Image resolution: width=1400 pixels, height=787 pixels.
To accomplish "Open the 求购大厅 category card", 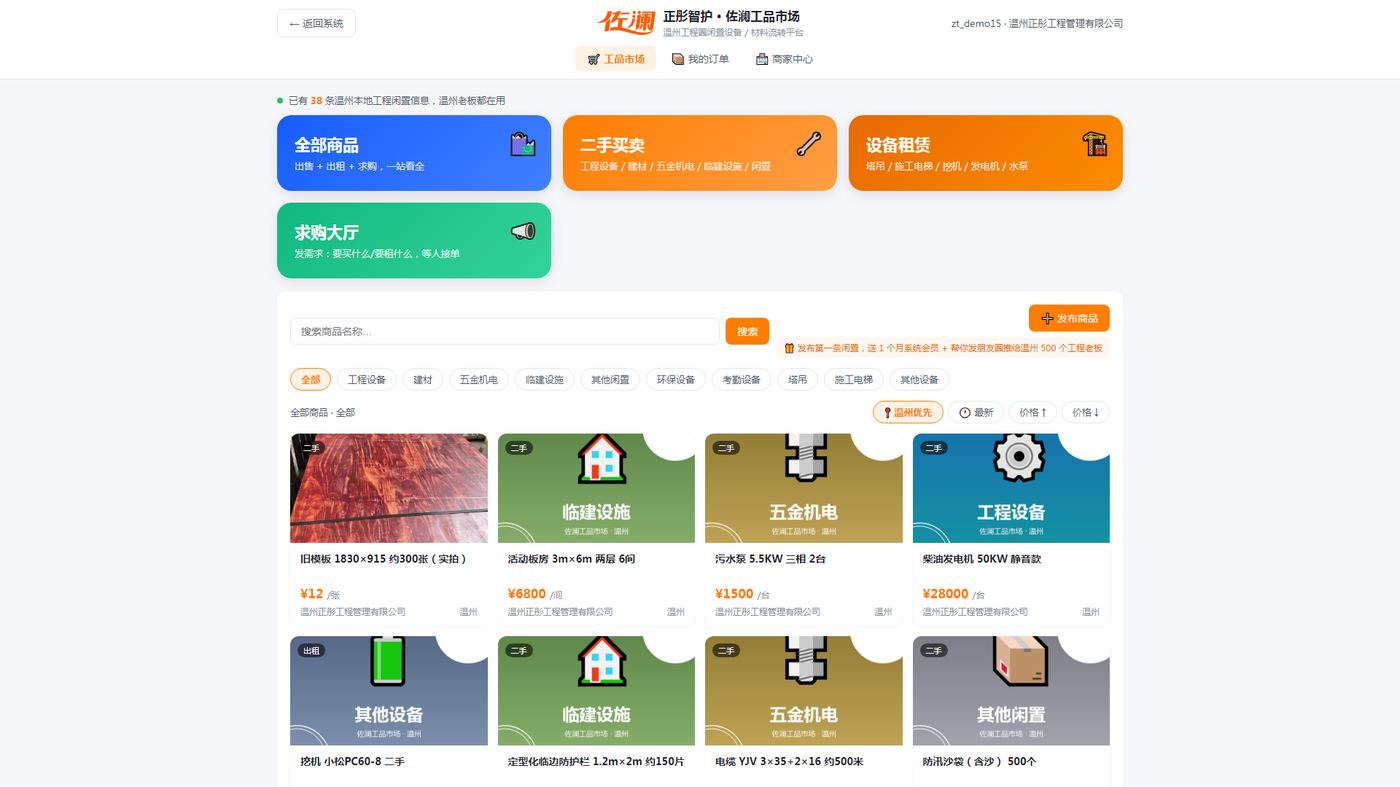I will pyautogui.click(x=414, y=241).
